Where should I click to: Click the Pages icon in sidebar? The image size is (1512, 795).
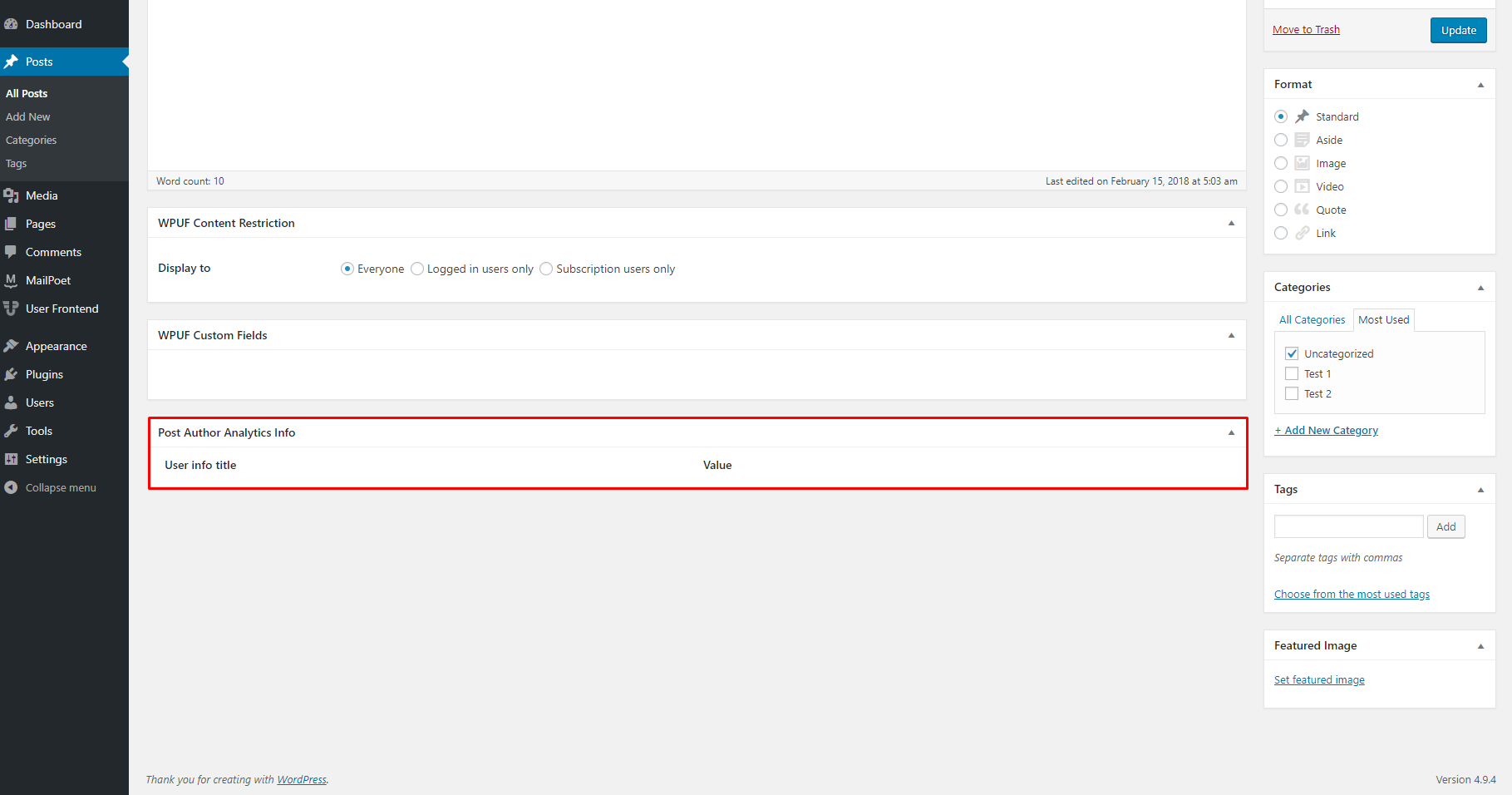tap(11, 224)
